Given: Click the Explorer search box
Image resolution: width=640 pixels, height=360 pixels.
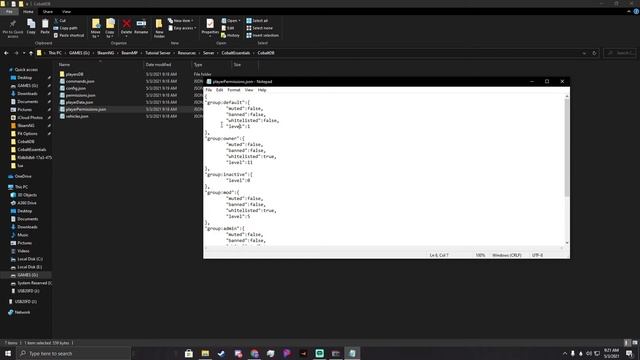Looking at the screenshot, I should coord(620,53).
